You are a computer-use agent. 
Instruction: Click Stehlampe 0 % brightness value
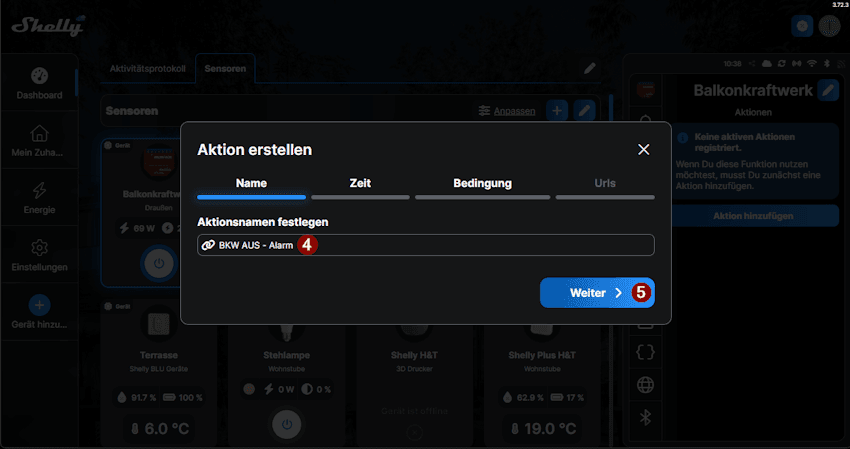(316, 389)
